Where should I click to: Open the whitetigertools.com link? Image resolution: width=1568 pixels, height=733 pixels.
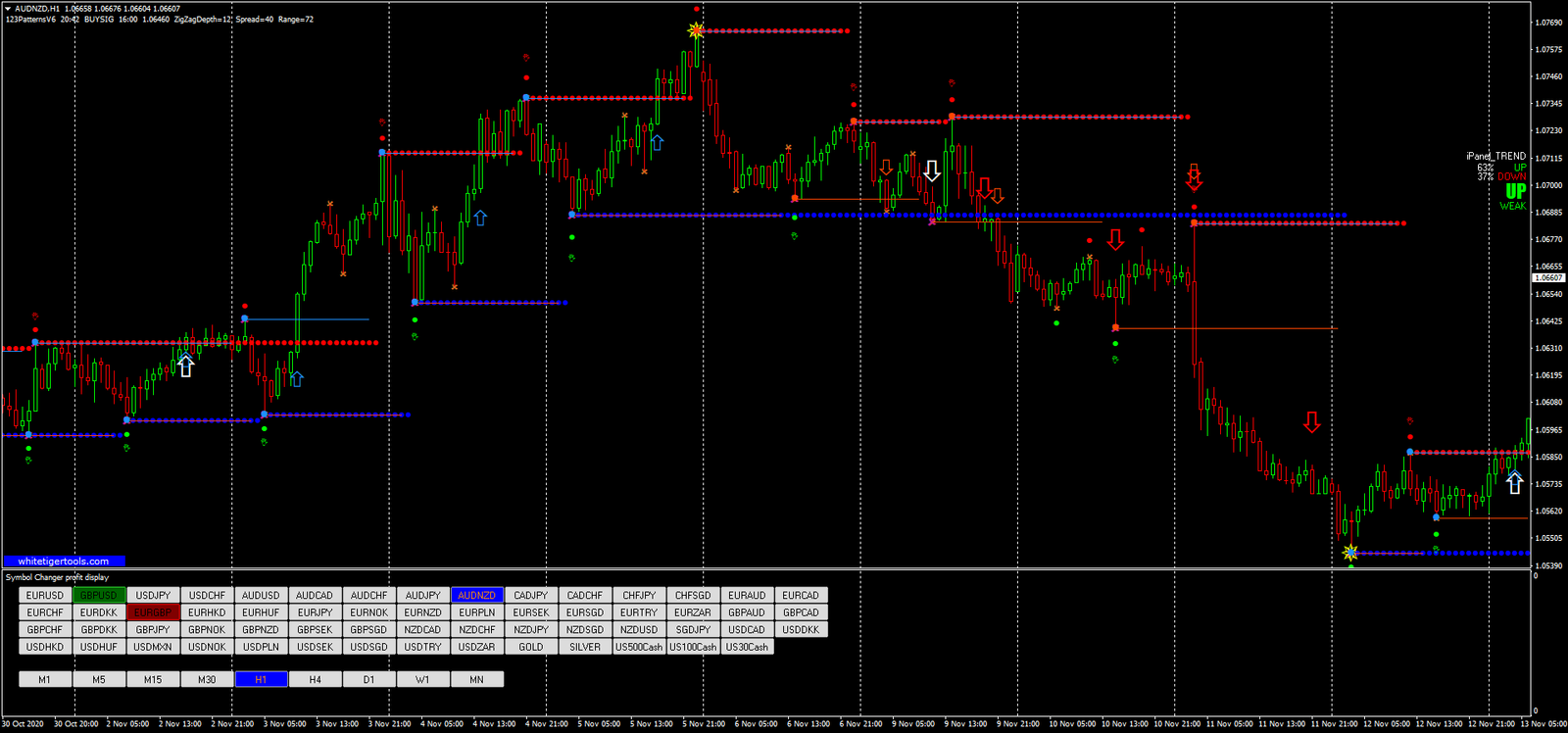[64, 562]
